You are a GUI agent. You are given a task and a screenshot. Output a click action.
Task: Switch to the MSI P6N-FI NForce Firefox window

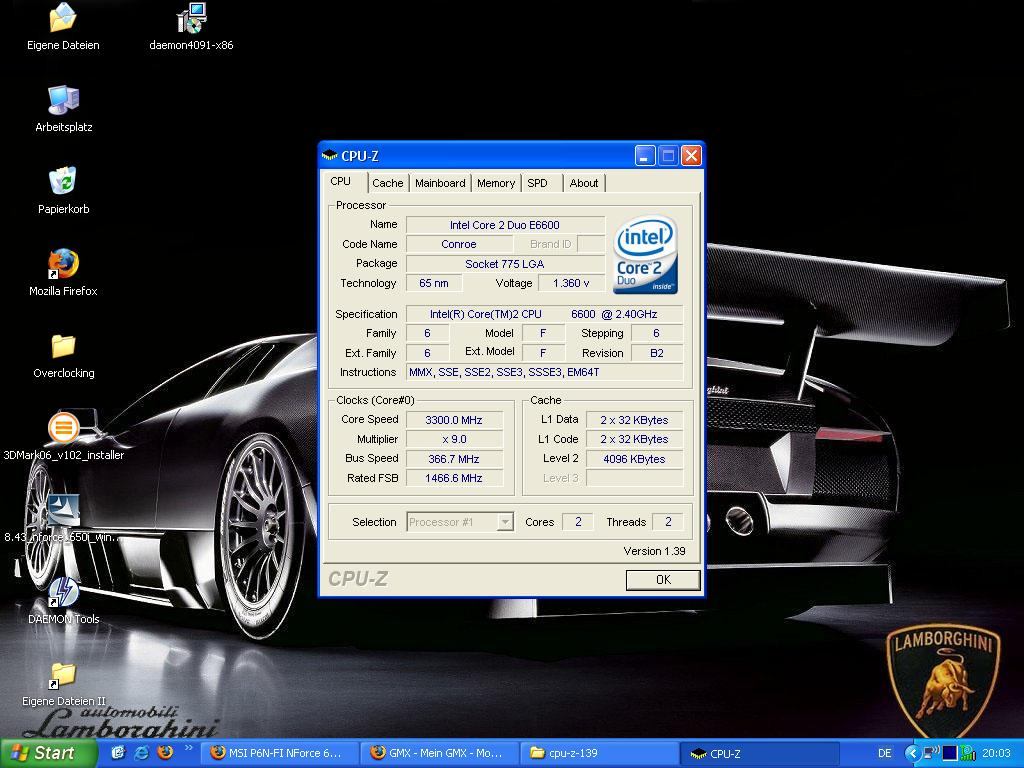278,753
